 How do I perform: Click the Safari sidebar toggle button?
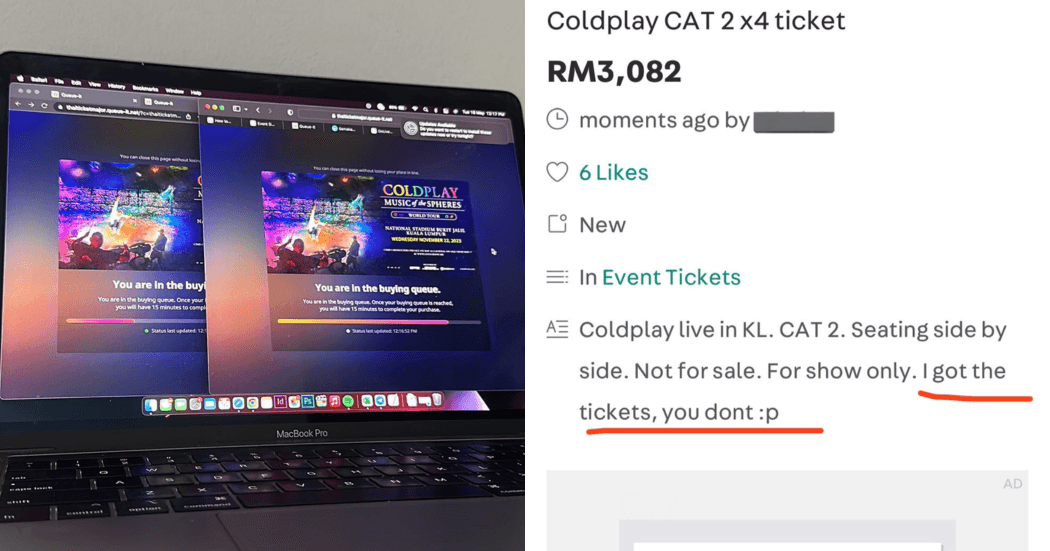coord(236,108)
